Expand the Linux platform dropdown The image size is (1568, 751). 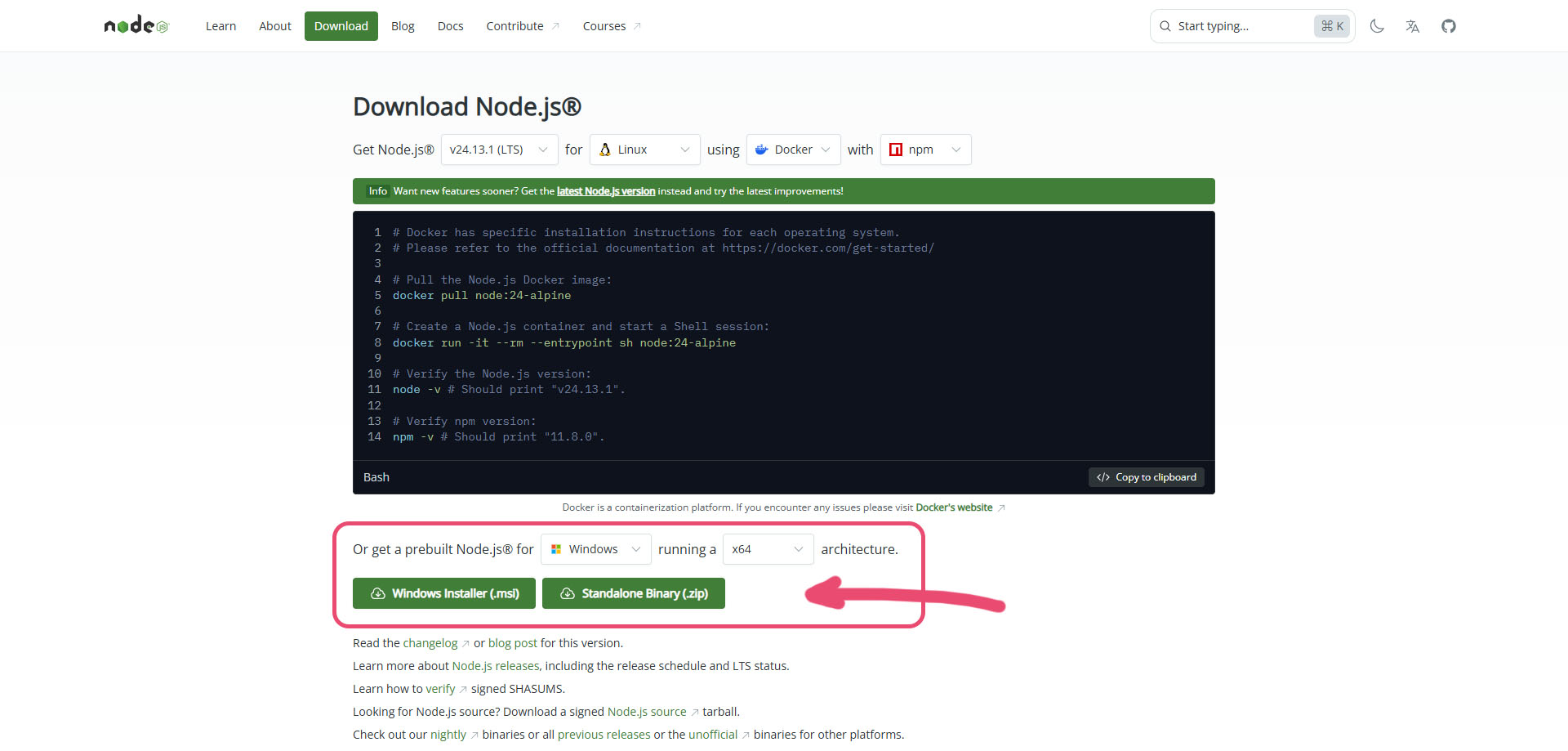pyautogui.click(x=645, y=150)
